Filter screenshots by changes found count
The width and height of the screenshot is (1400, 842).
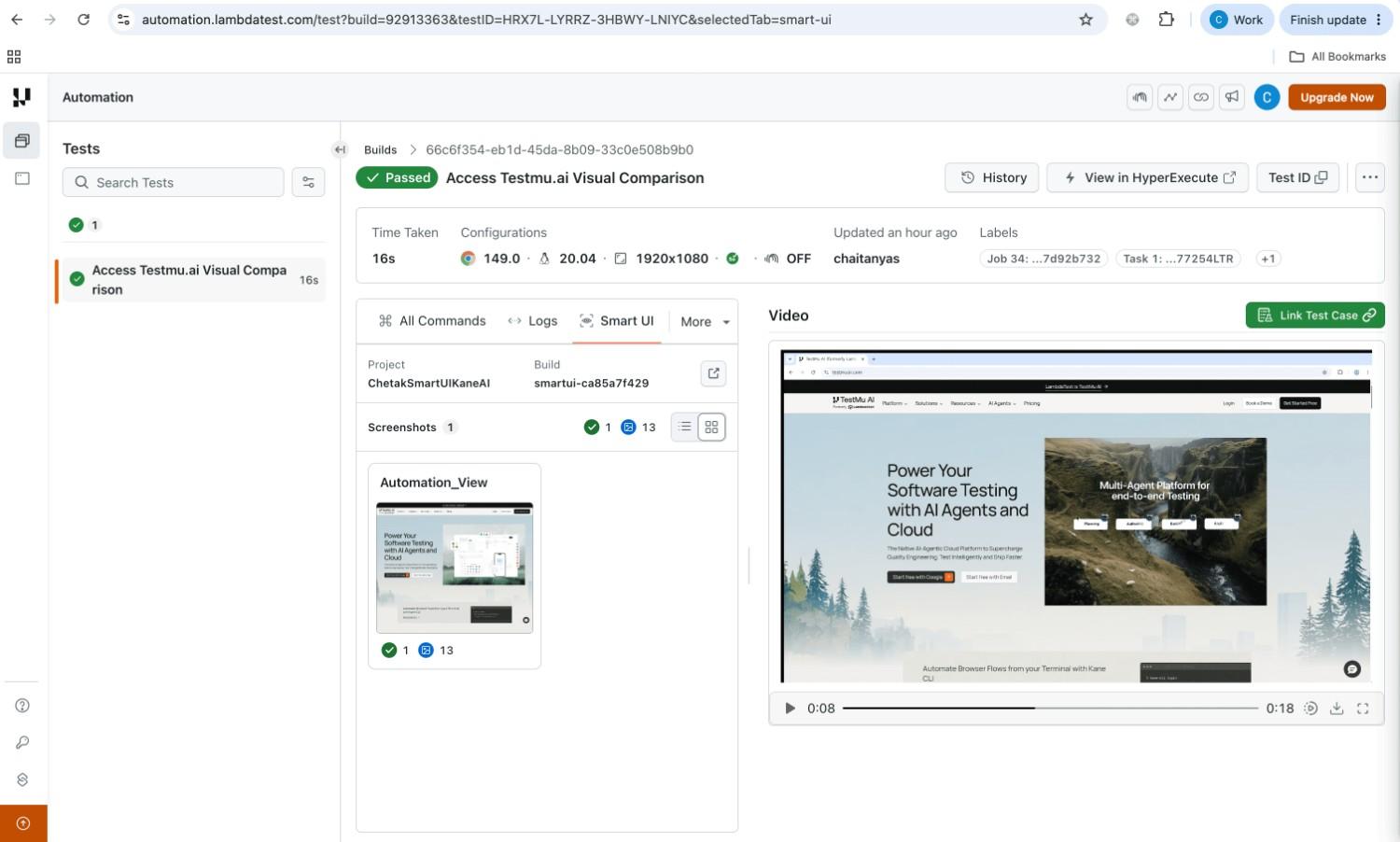638,428
